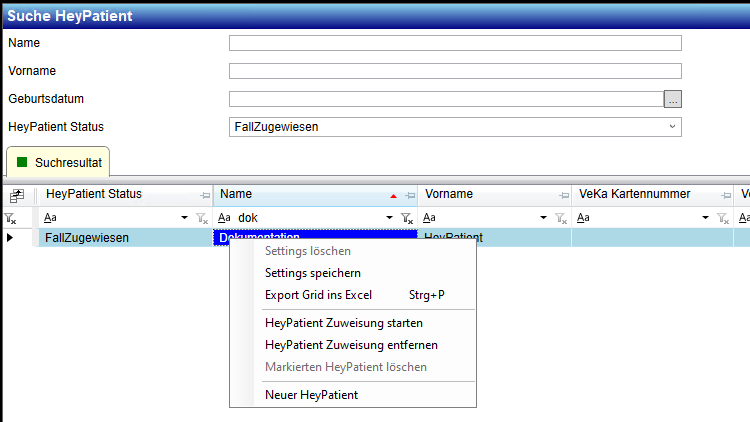Switch to the Suchresultat tab

[58, 163]
